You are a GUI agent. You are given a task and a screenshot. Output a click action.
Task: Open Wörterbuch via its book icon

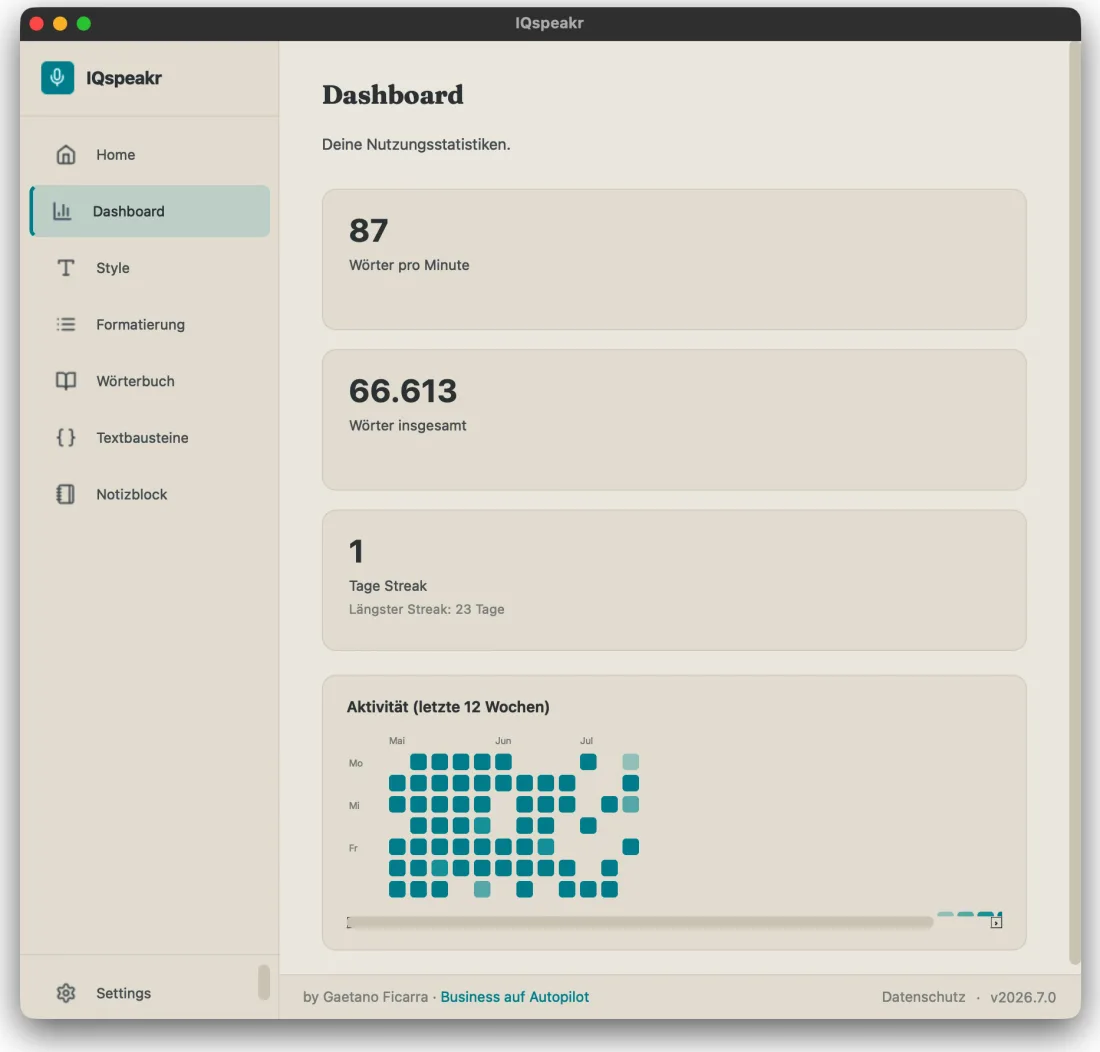(x=66, y=381)
